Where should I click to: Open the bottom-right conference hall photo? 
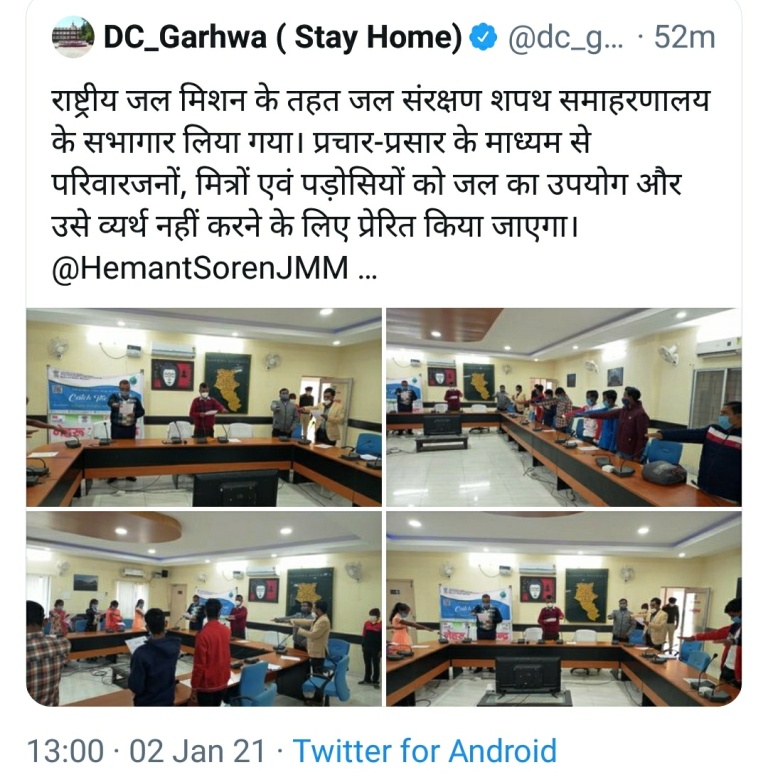tap(564, 609)
